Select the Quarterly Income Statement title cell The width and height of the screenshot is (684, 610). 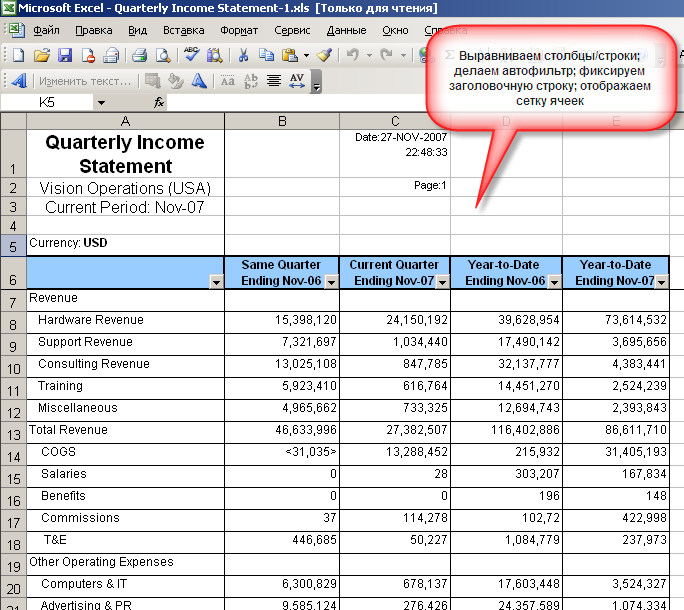point(125,154)
